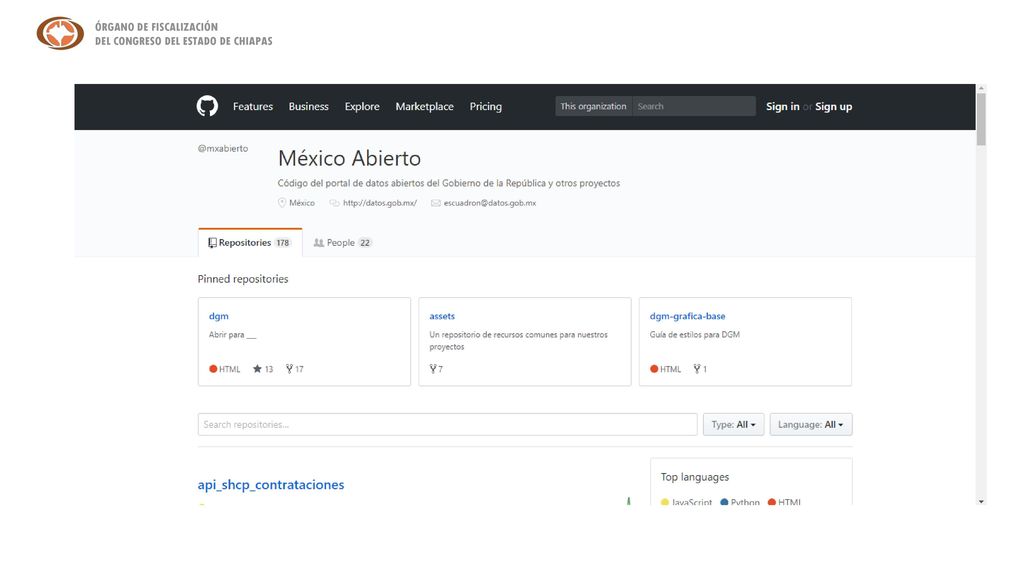The width and height of the screenshot is (1024, 576).
Task: Expand the Language: All dropdown
Action: click(x=810, y=424)
